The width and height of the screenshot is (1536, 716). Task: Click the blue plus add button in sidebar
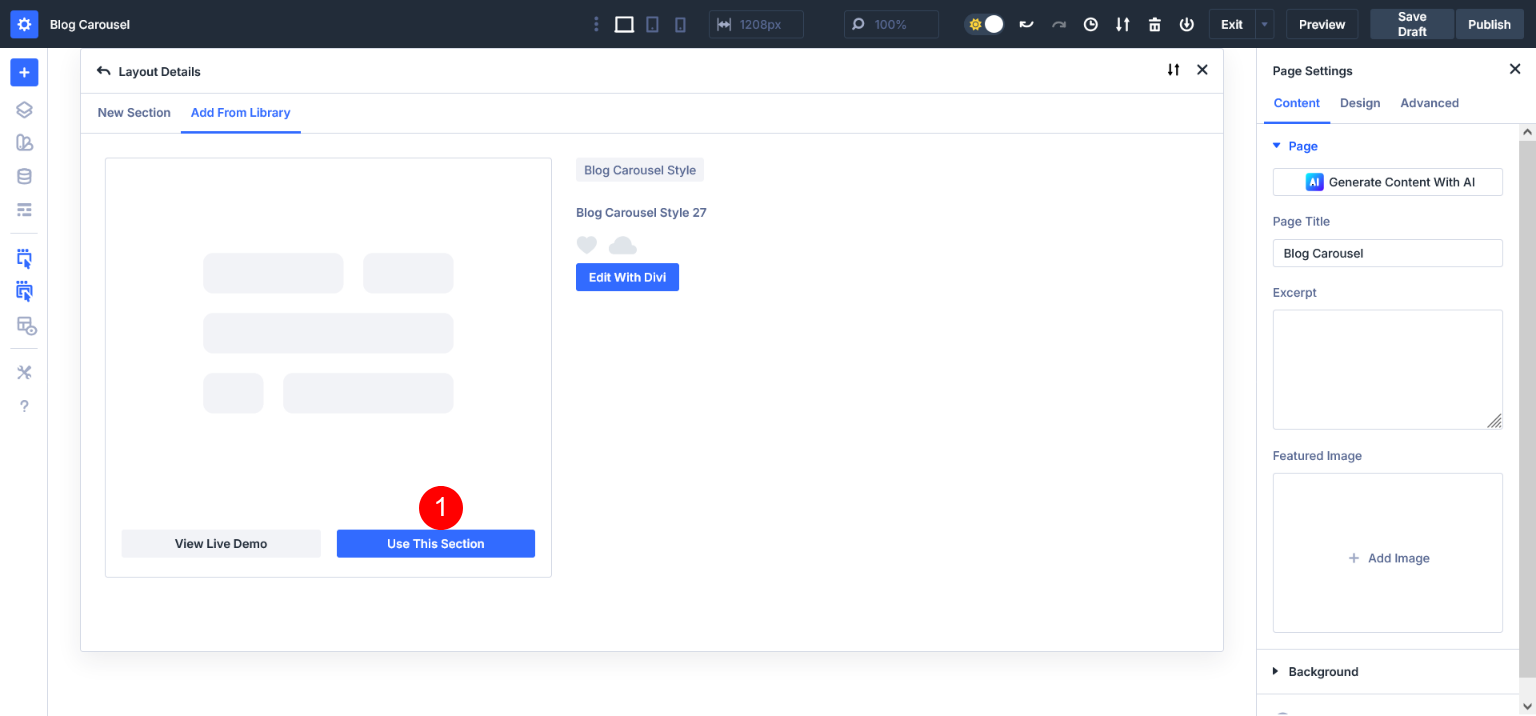[x=24, y=72]
